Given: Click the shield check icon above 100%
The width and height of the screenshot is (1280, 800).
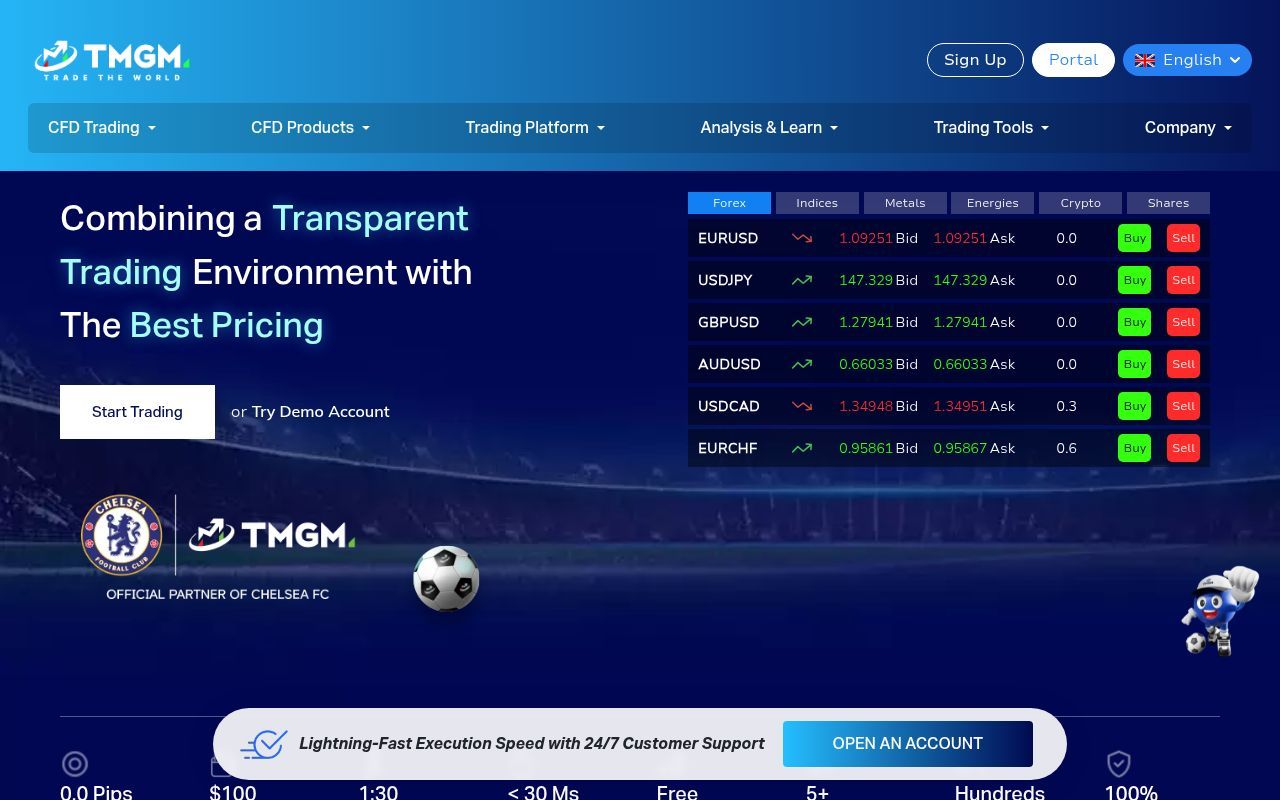Looking at the screenshot, I should pos(1118,764).
